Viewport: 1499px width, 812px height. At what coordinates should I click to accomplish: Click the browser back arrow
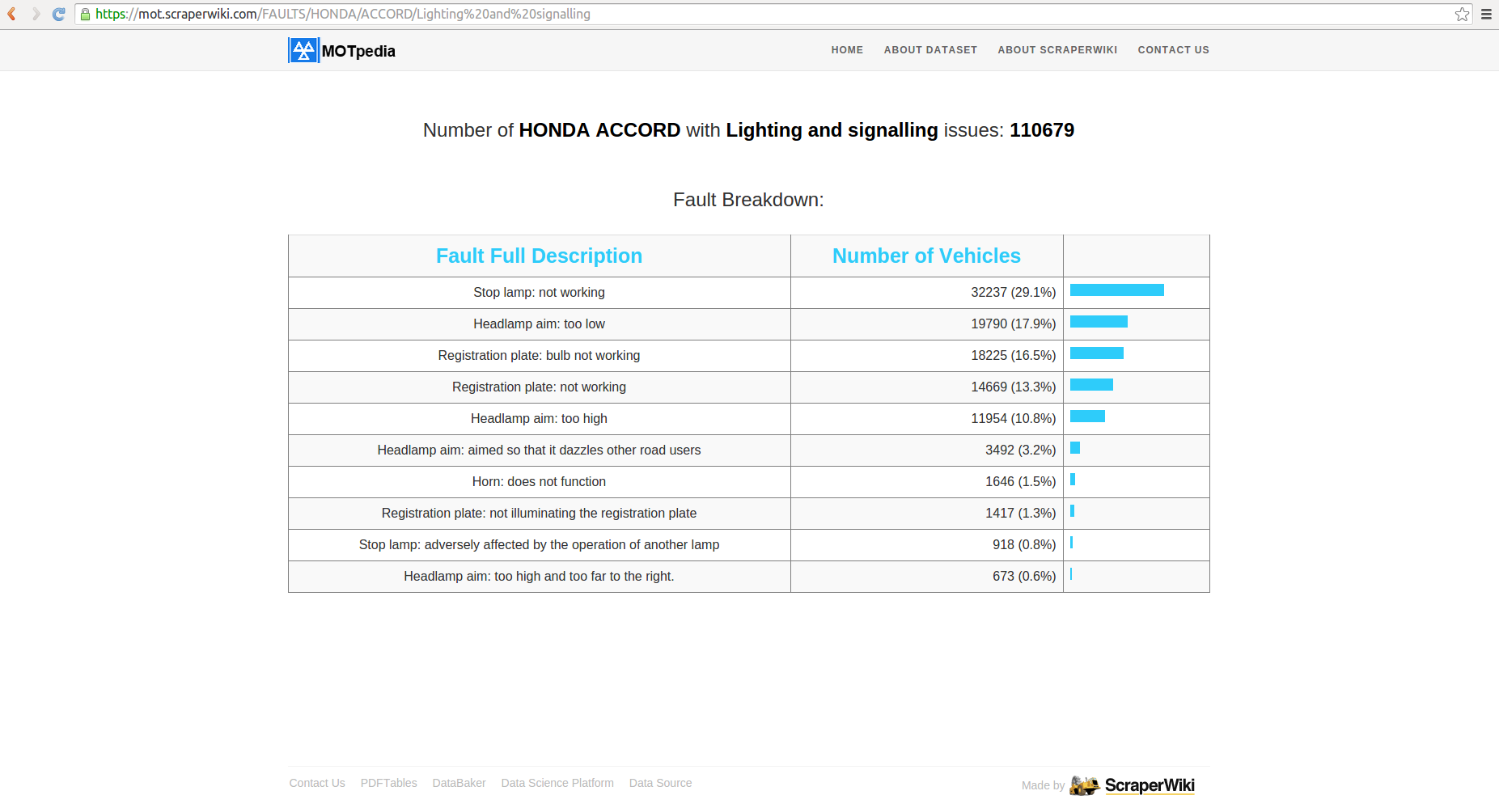[x=11, y=14]
